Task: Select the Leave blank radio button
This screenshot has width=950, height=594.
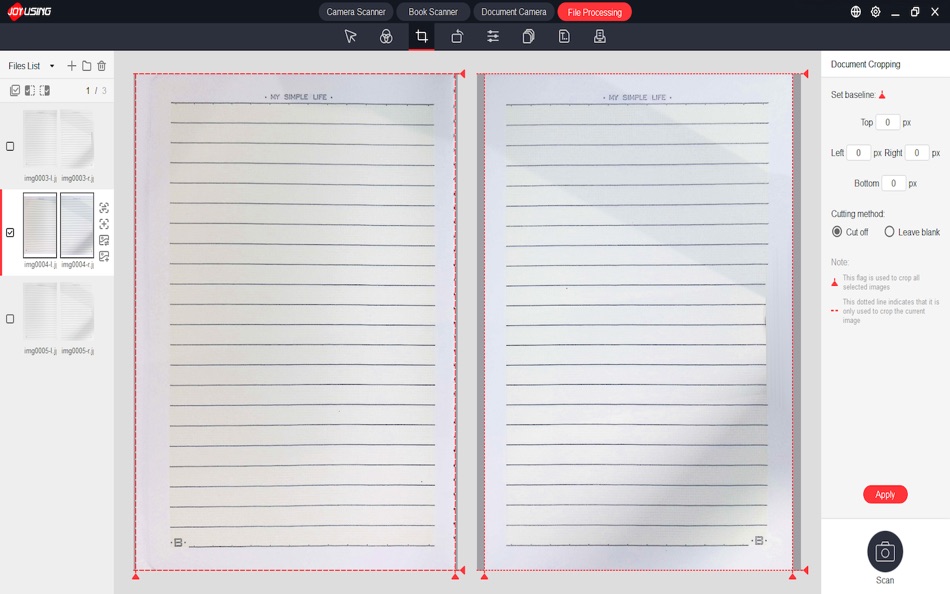Action: [x=888, y=231]
